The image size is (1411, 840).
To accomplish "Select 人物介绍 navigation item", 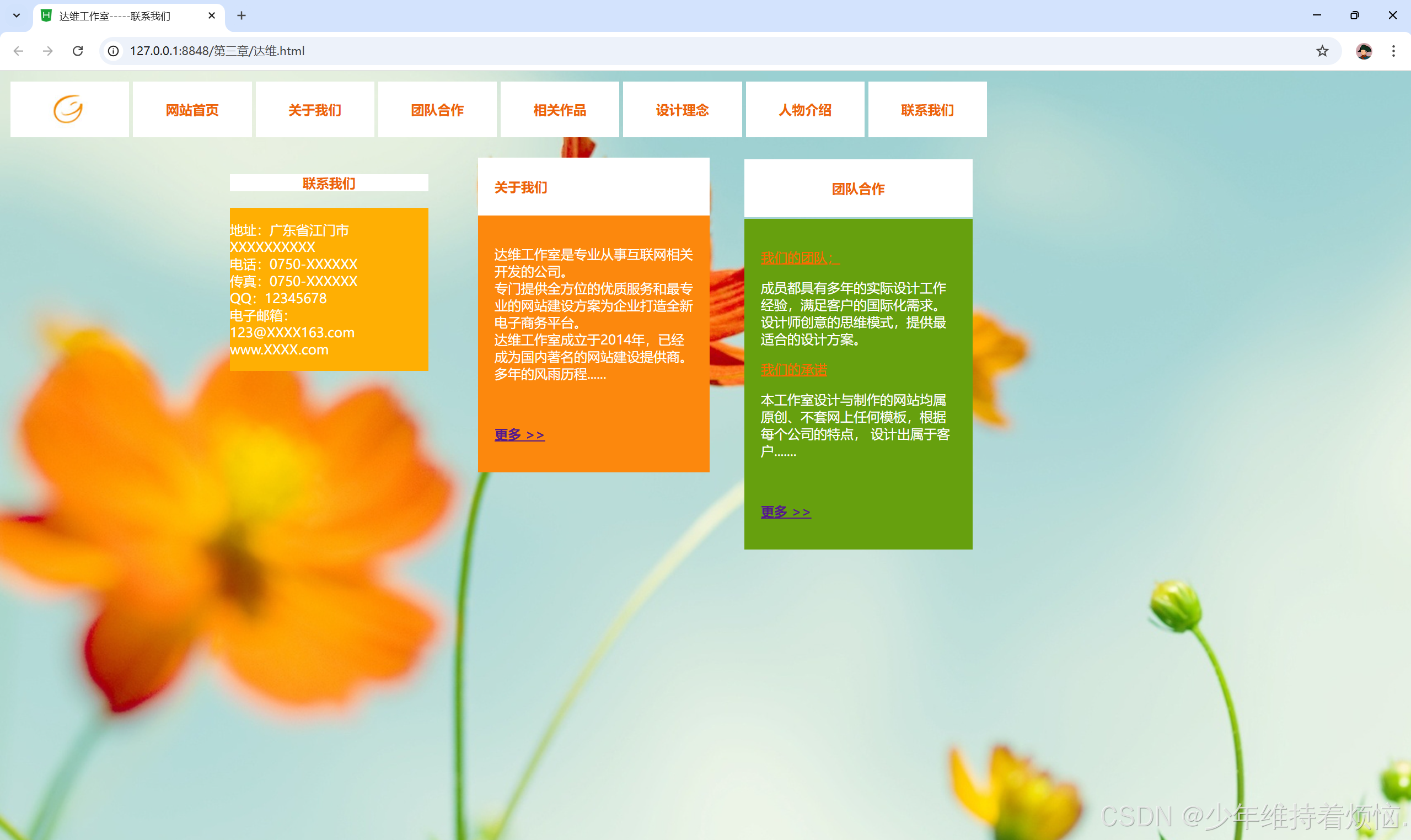I will [804, 110].
